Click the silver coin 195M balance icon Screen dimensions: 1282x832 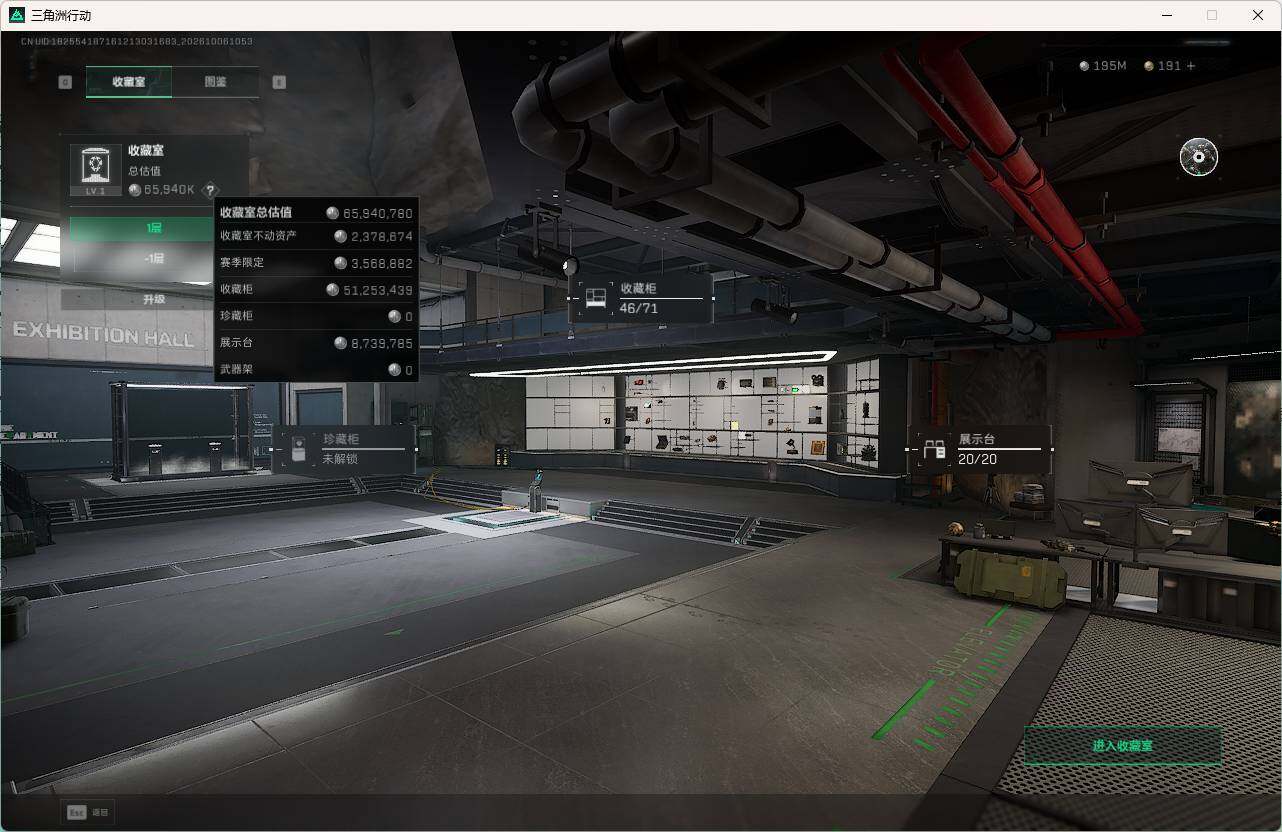(x=1085, y=66)
